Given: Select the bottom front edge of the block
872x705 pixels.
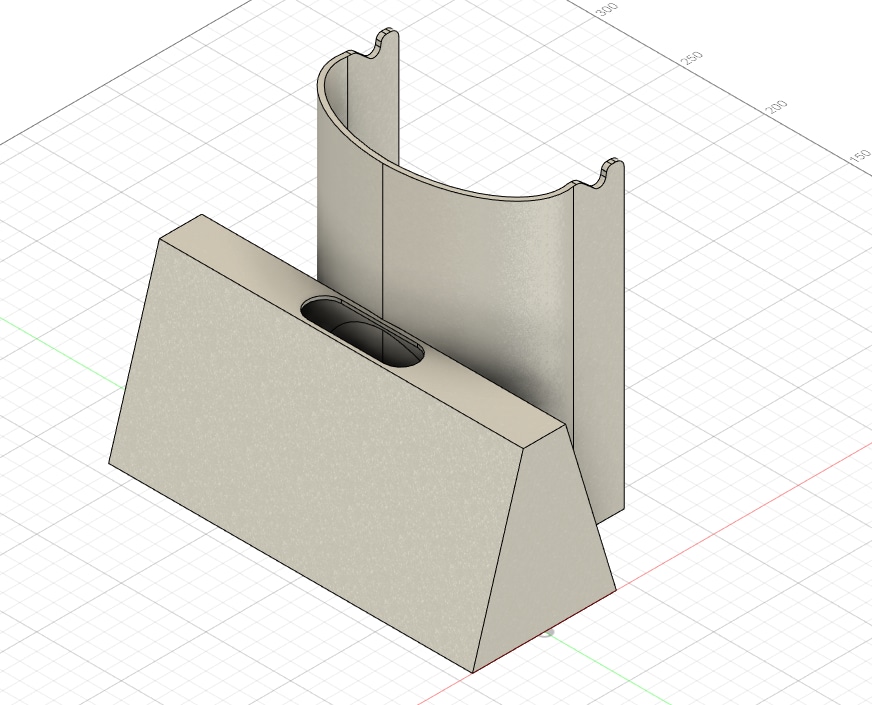Looking at the screenshot, I should pyautogui.click(x=290, y=567).
